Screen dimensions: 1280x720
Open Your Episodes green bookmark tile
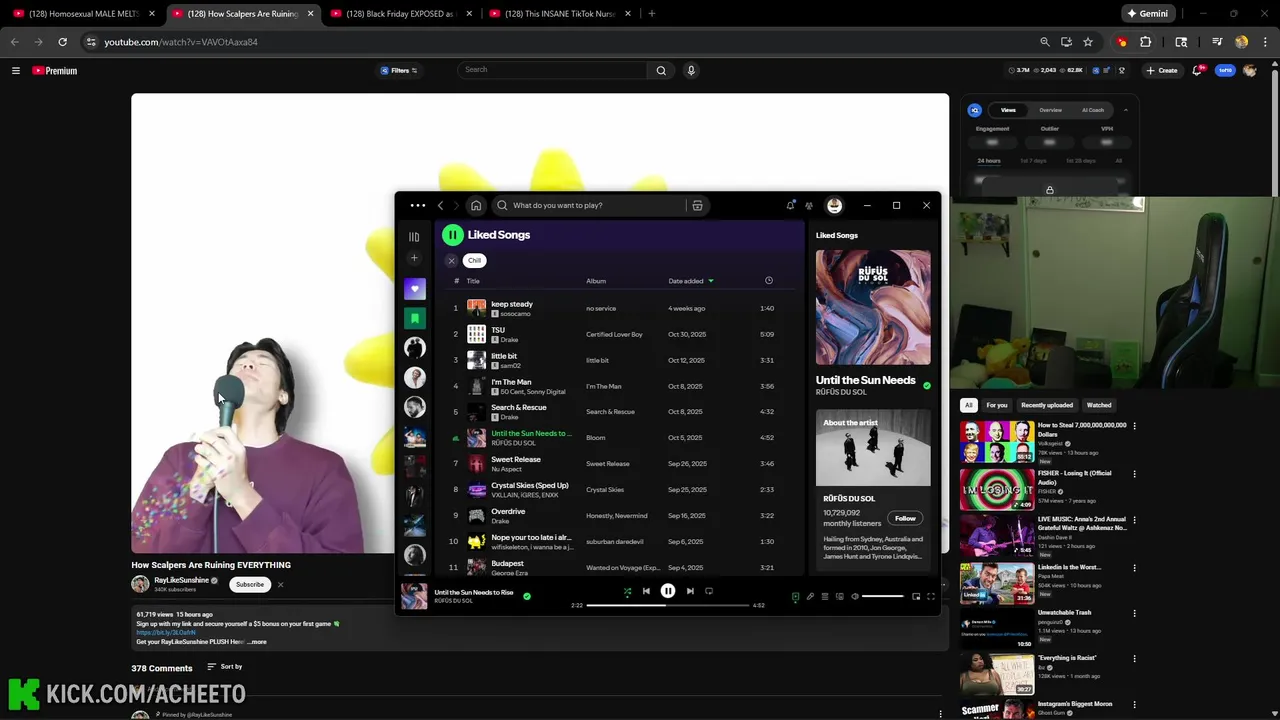[x=414, y=318]
